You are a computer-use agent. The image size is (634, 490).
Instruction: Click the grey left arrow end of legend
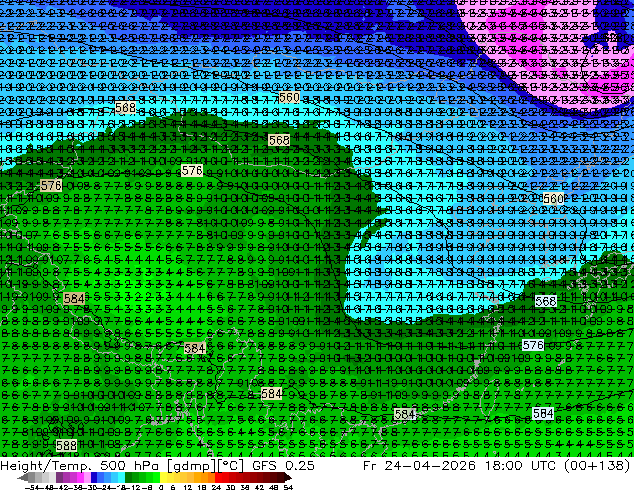23,478
